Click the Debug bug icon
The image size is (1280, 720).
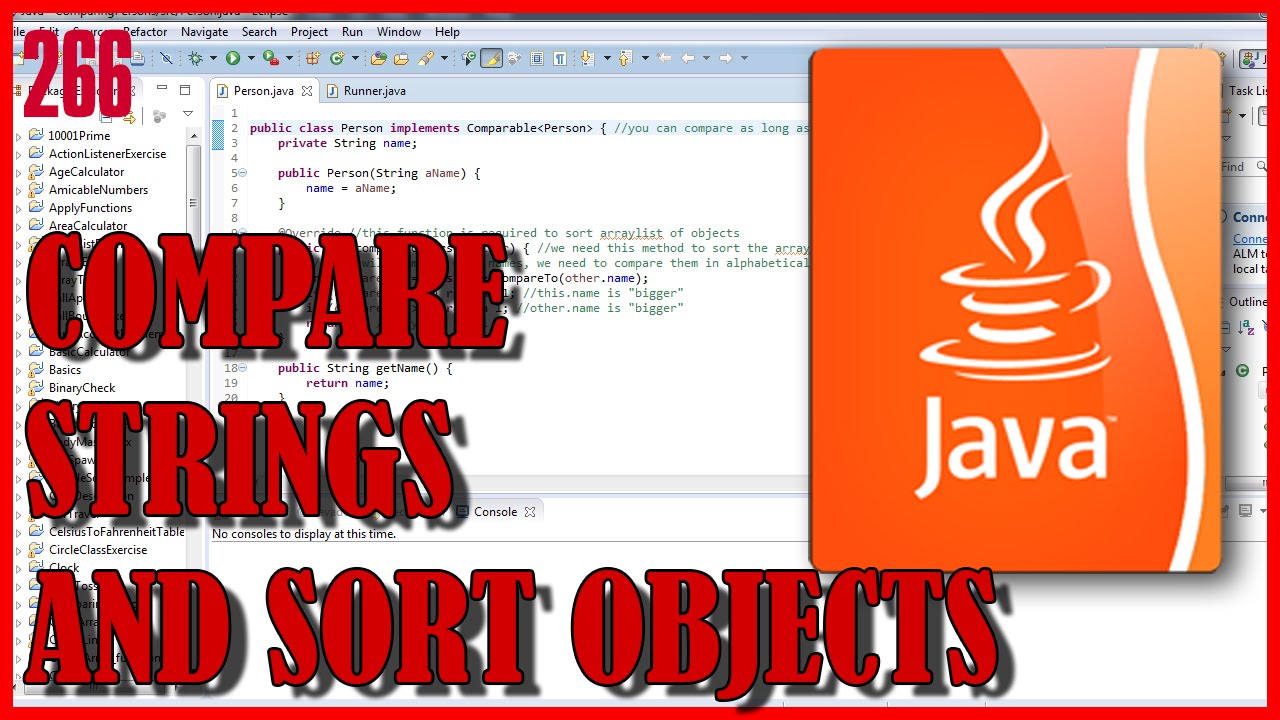pyautogui.click(x=195, y=58)
